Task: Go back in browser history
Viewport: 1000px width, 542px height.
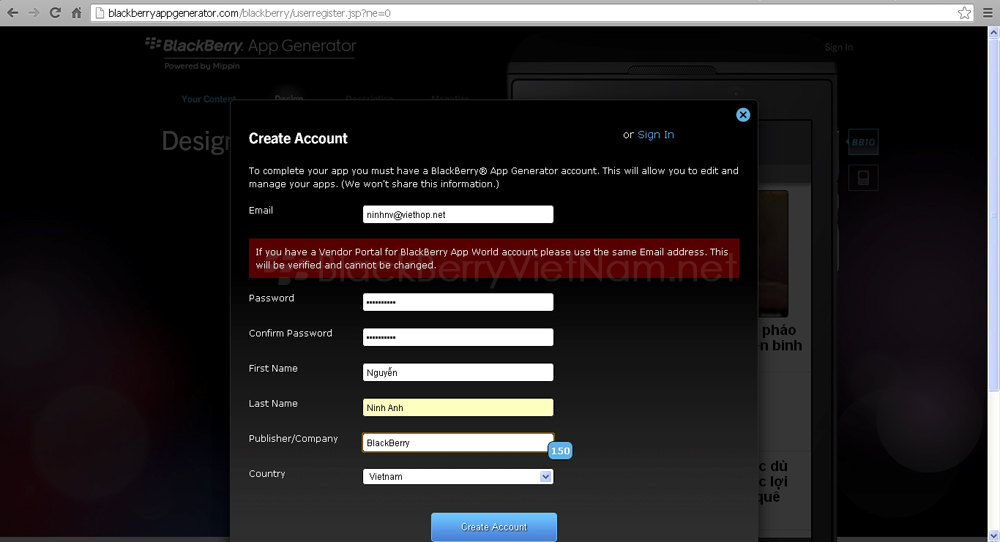Action: click(x=13, y=13)
